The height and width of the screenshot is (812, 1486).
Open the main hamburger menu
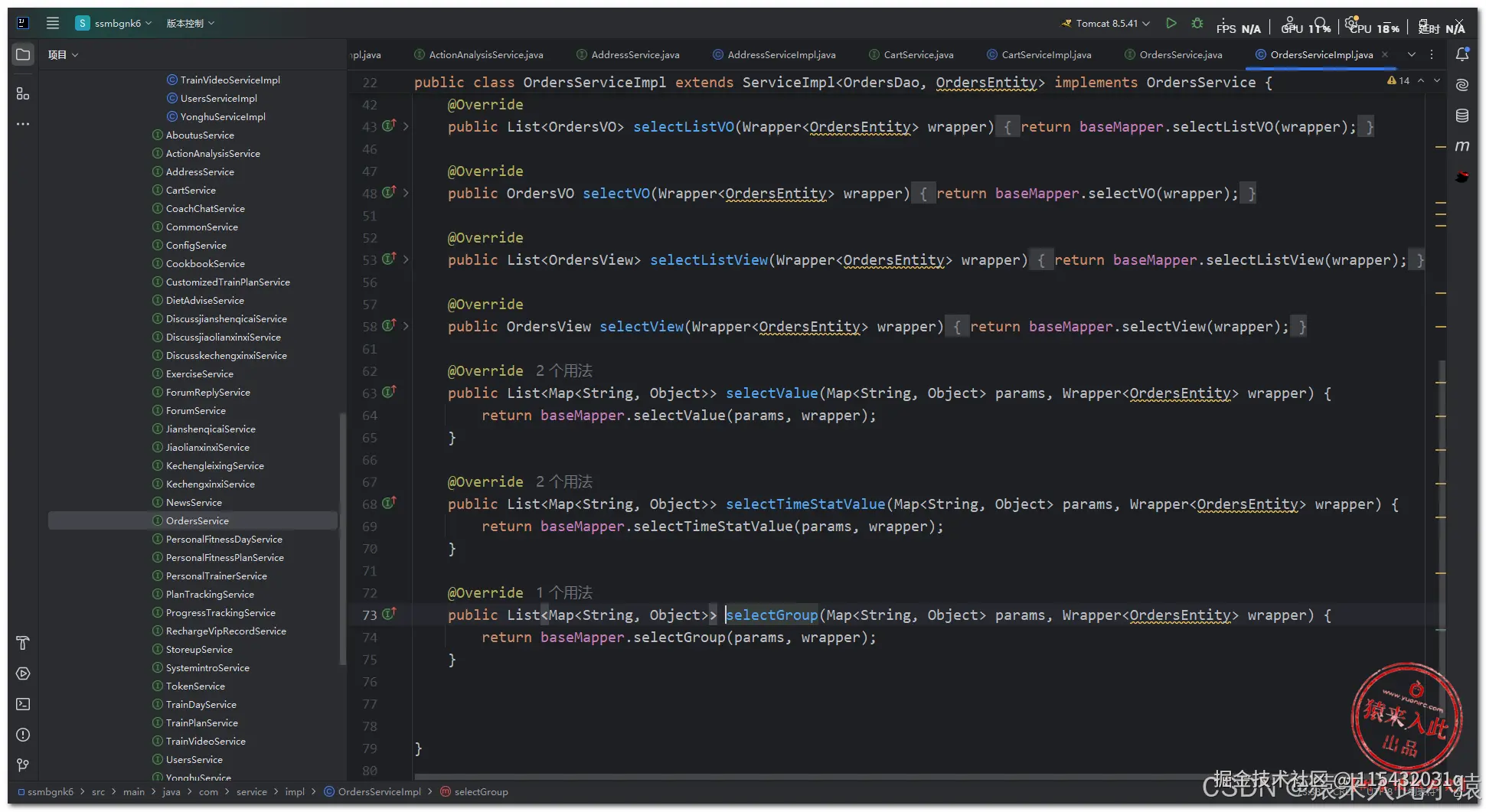53,23
